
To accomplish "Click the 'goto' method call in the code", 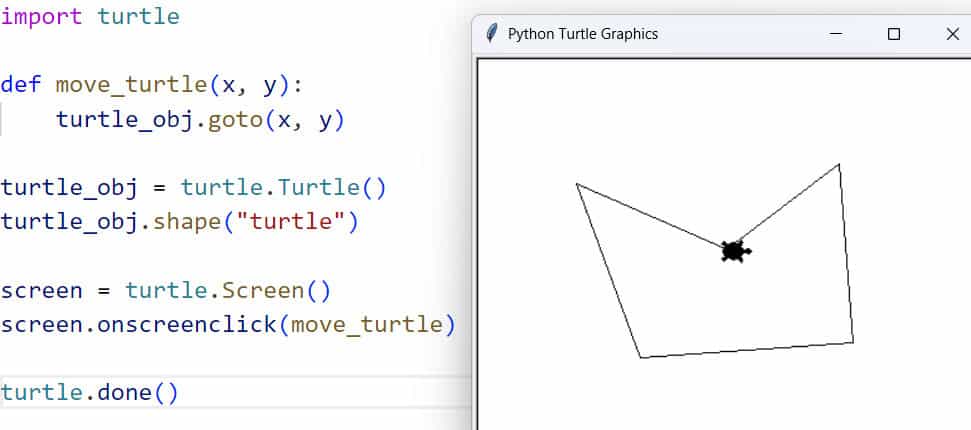I will pos(234,120).
